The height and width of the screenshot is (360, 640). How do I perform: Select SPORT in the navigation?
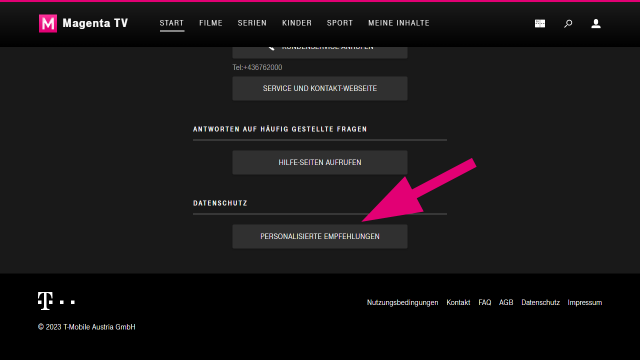coord(340,23)
